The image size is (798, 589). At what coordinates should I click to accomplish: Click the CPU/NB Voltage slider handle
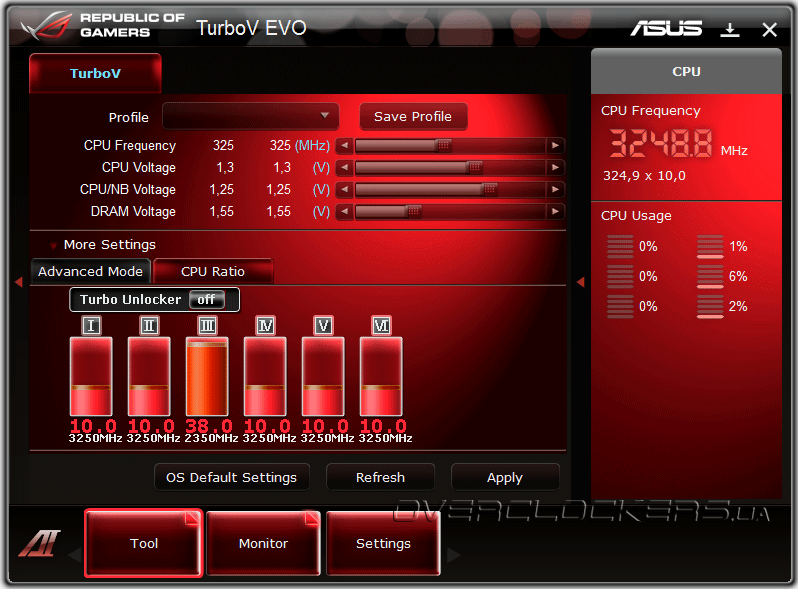(x=490, y=189)
